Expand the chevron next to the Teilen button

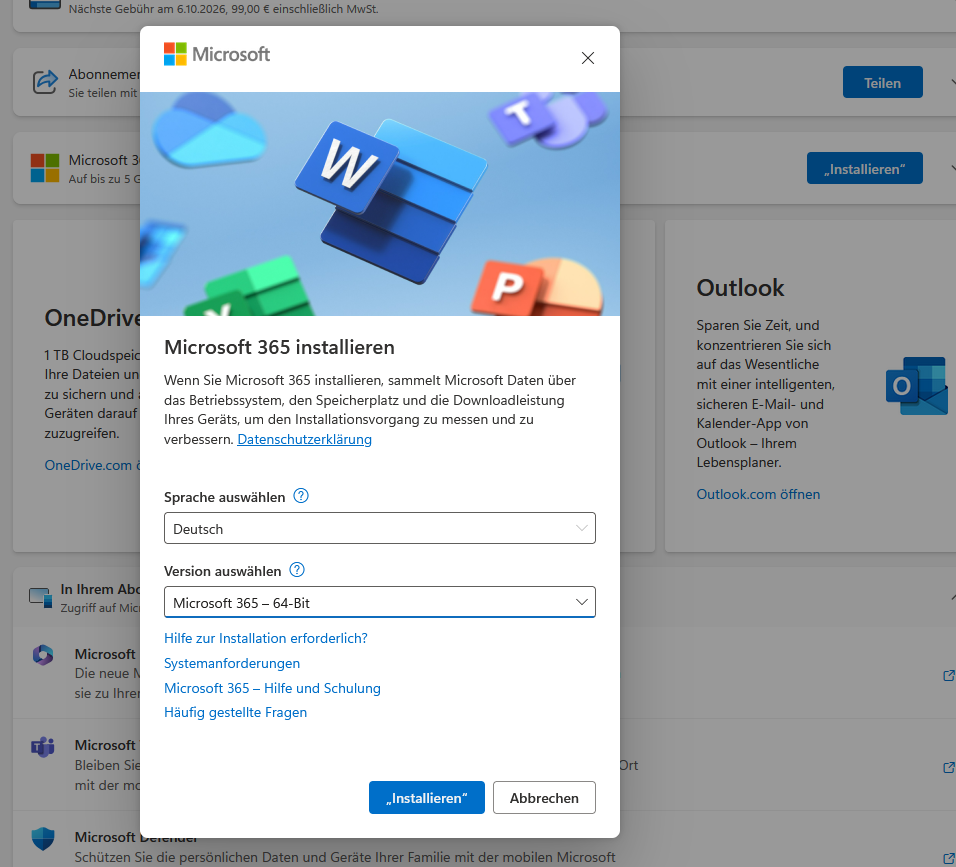coord(952,82)
